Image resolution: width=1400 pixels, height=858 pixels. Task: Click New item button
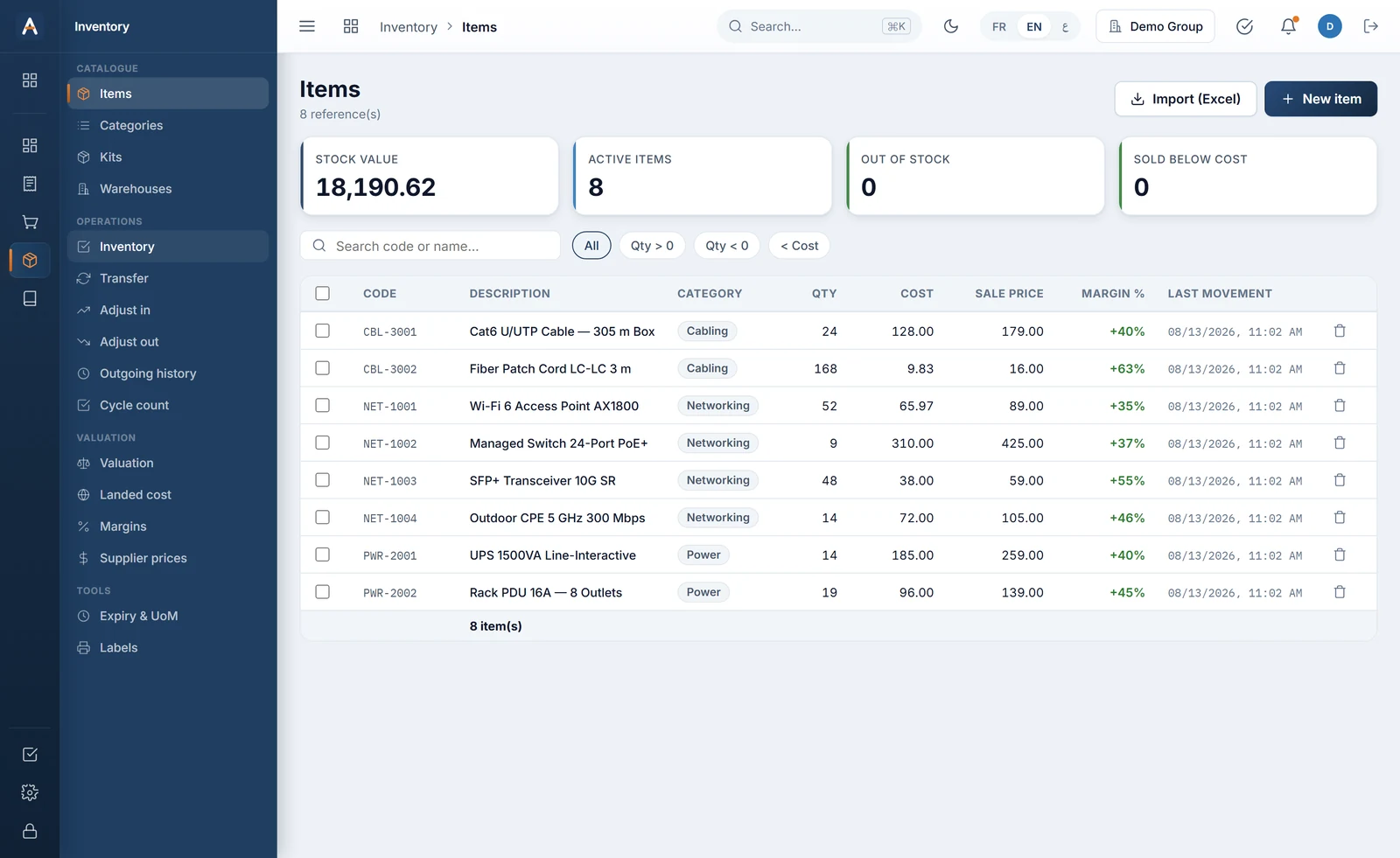click(x=1320, y=99)
